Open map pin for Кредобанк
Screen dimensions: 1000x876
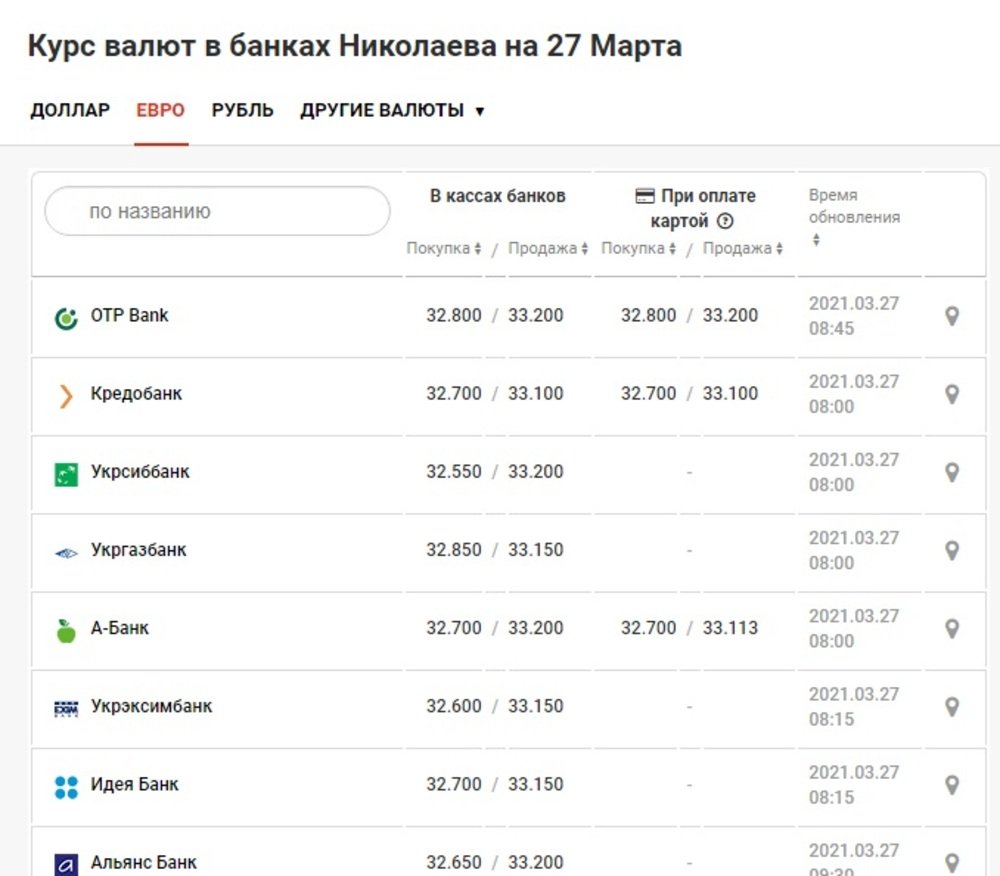(x=952, y=394)
